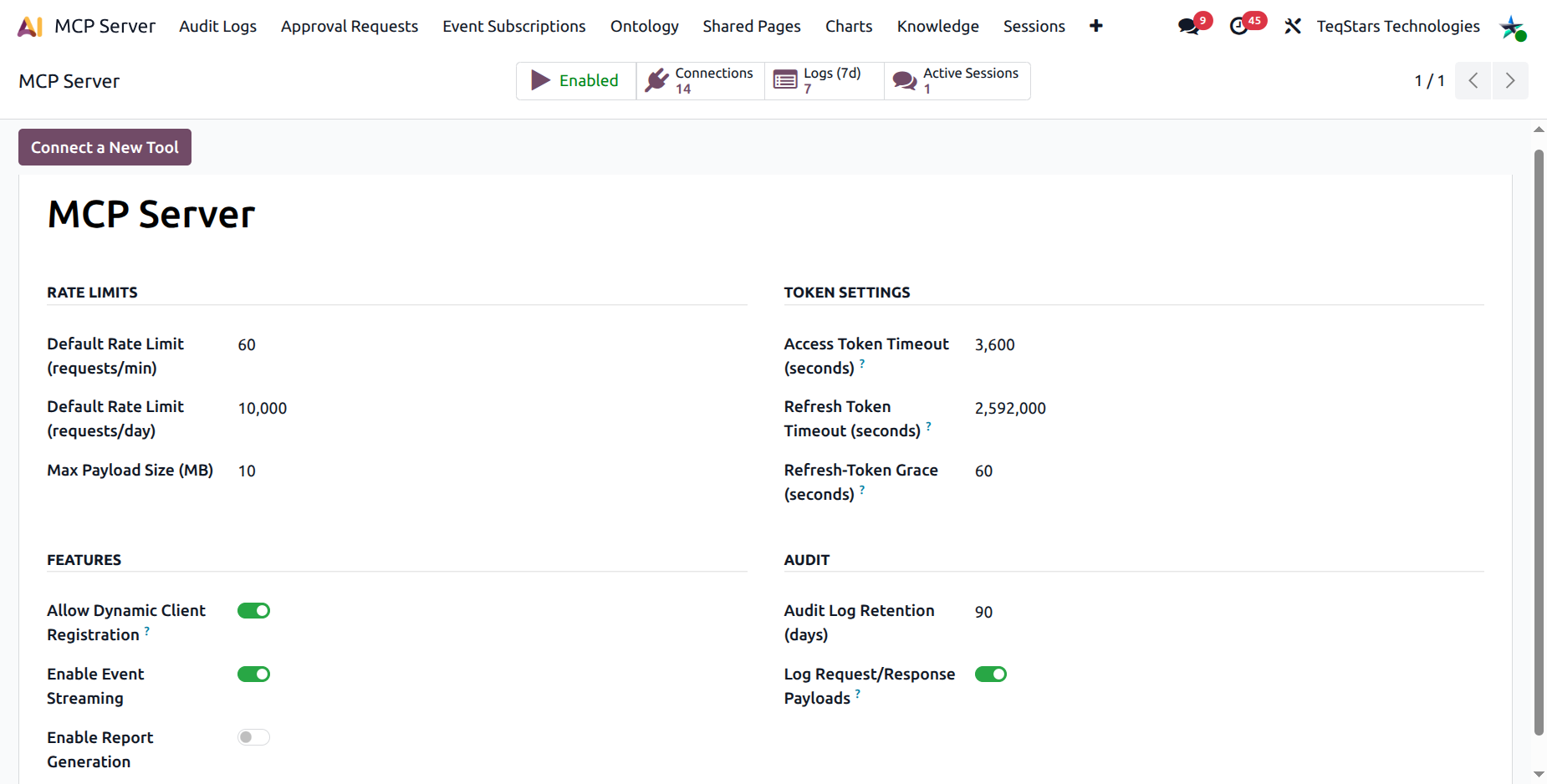Edit Refresh-Token Grace value 60
This screenshot has width=1547, height=784.
coord(983,471)
